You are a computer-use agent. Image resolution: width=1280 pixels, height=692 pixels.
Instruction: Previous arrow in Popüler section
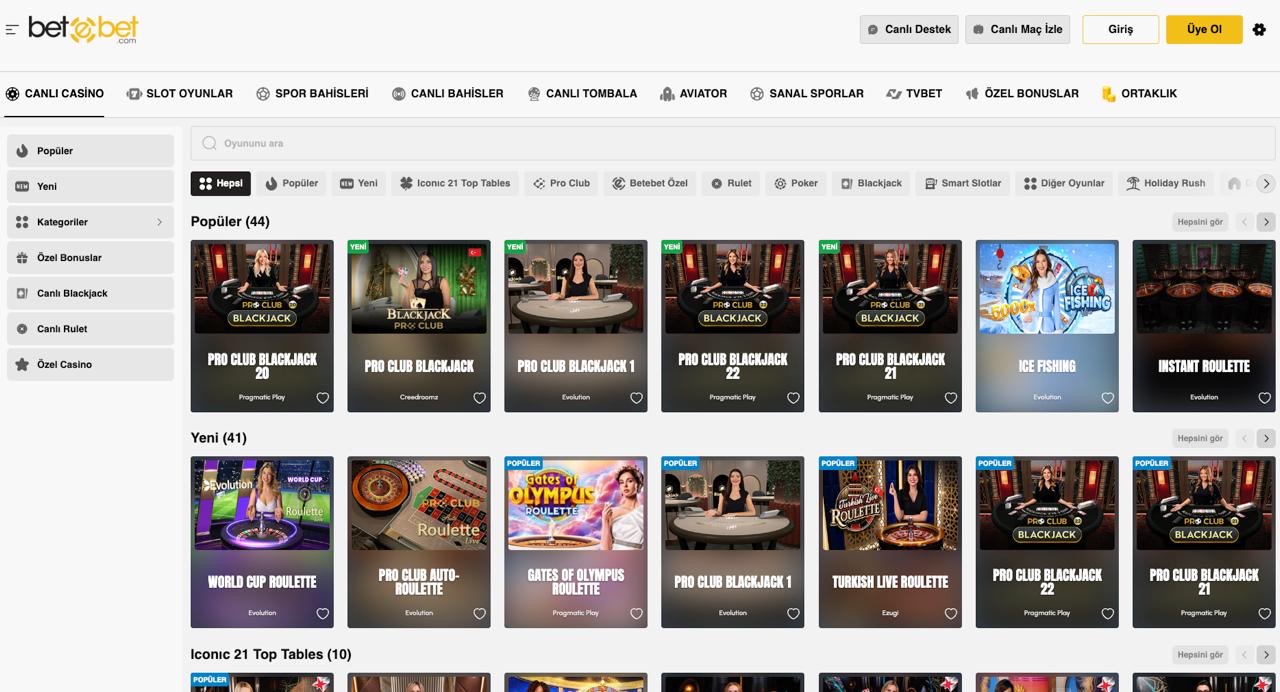[x=1245, y=222]
